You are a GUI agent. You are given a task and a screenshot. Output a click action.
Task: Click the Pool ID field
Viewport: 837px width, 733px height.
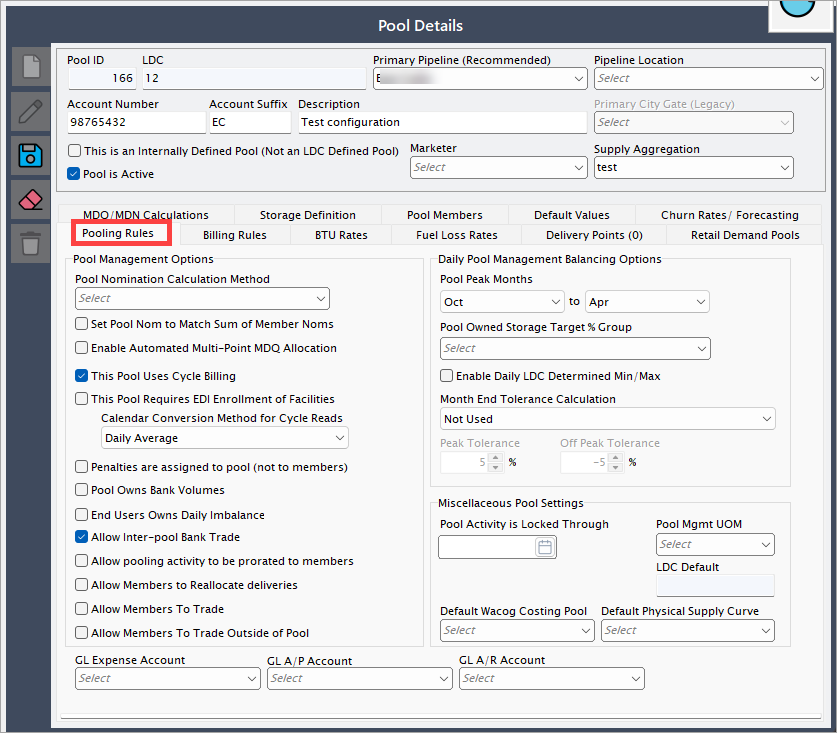coord(102,78)
